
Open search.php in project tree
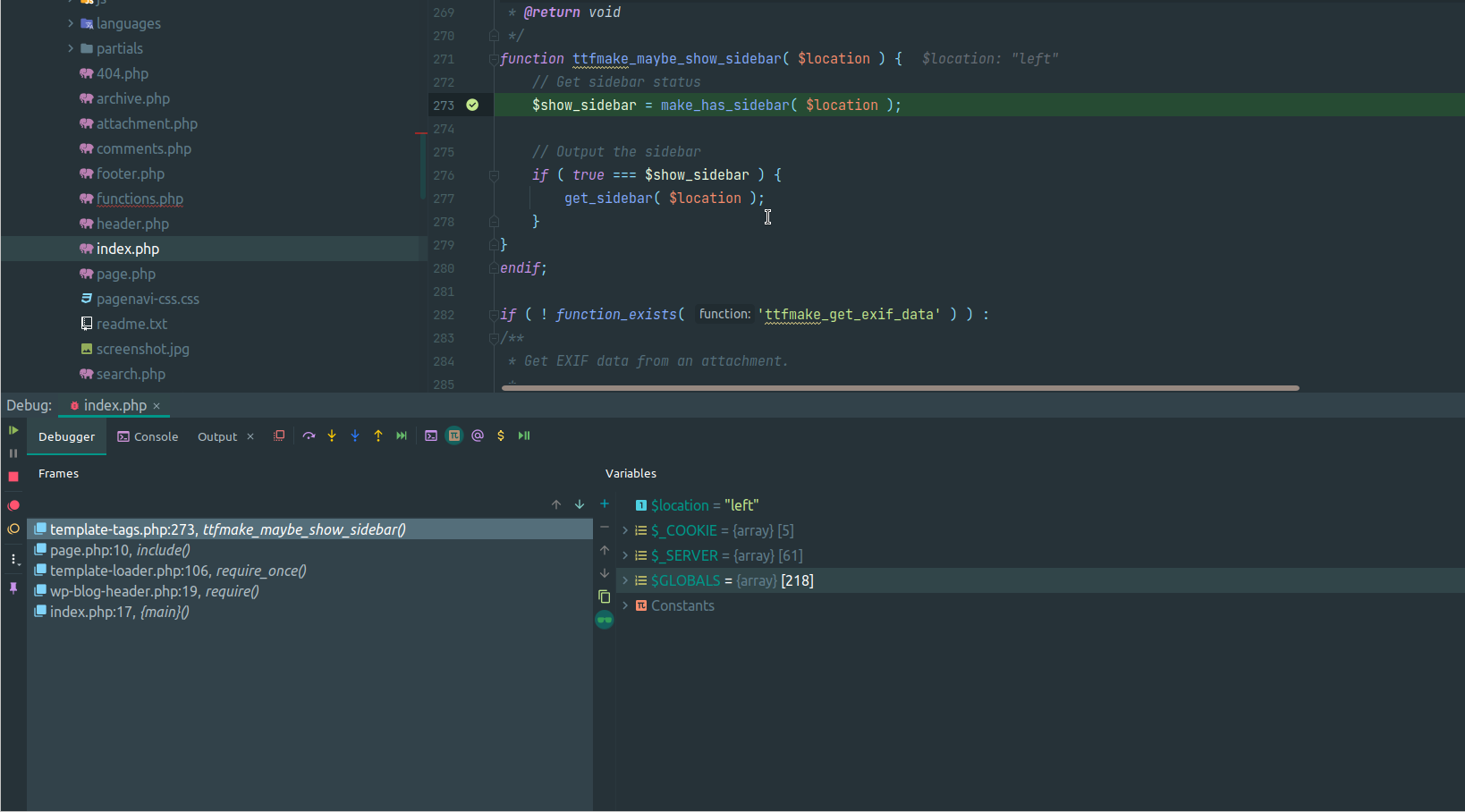[131, 374]
